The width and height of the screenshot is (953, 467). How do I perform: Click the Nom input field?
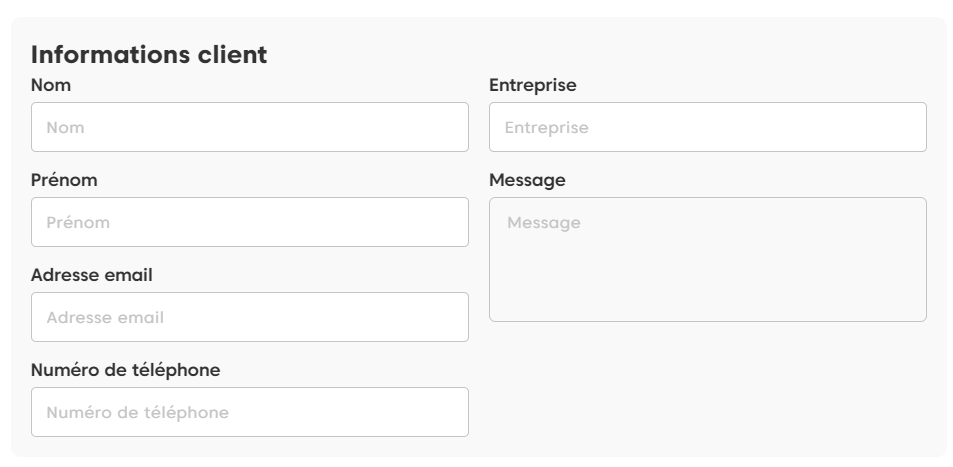(250, 127)
